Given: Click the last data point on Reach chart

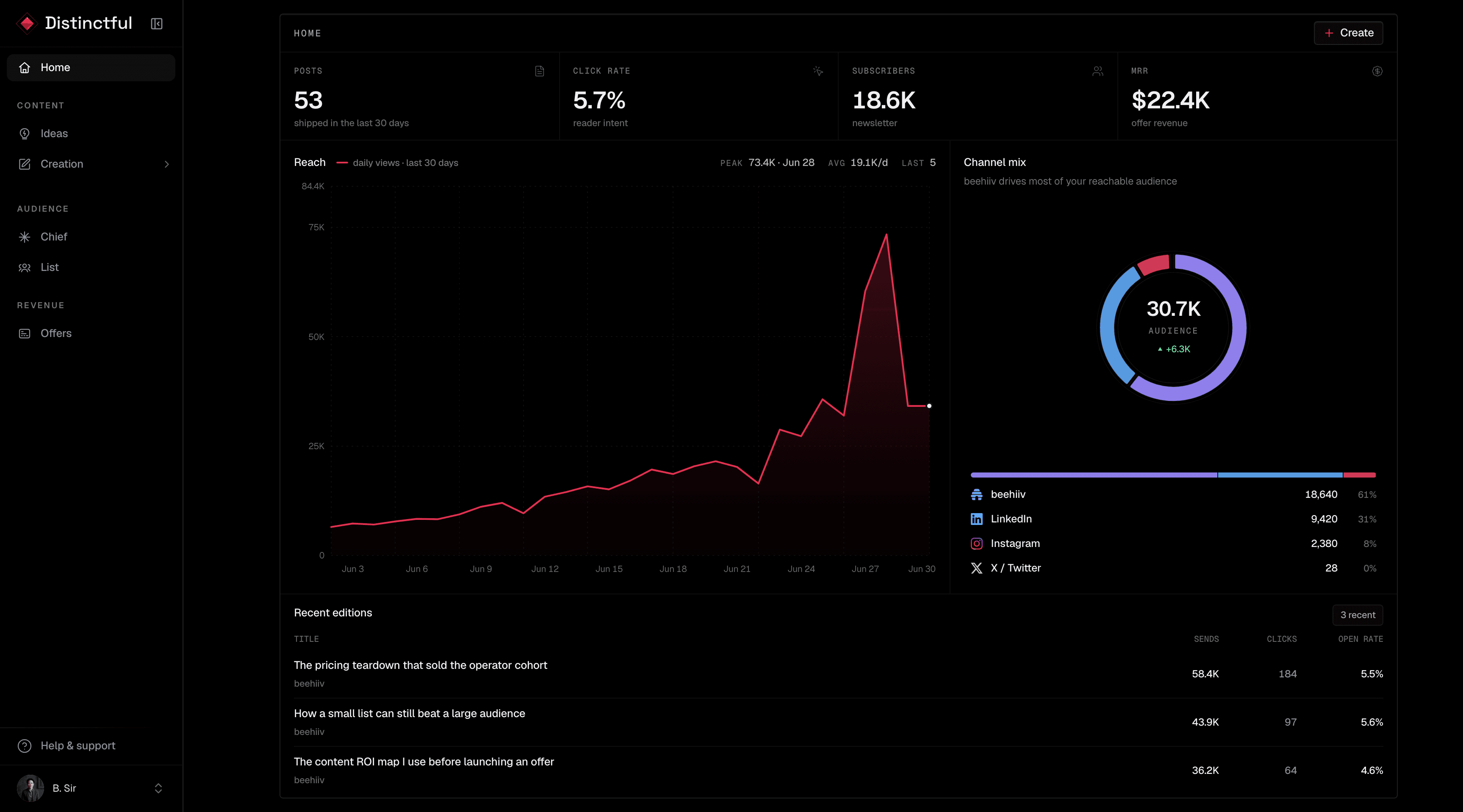Looking at the screenshot, I should (x=929, y=406).
